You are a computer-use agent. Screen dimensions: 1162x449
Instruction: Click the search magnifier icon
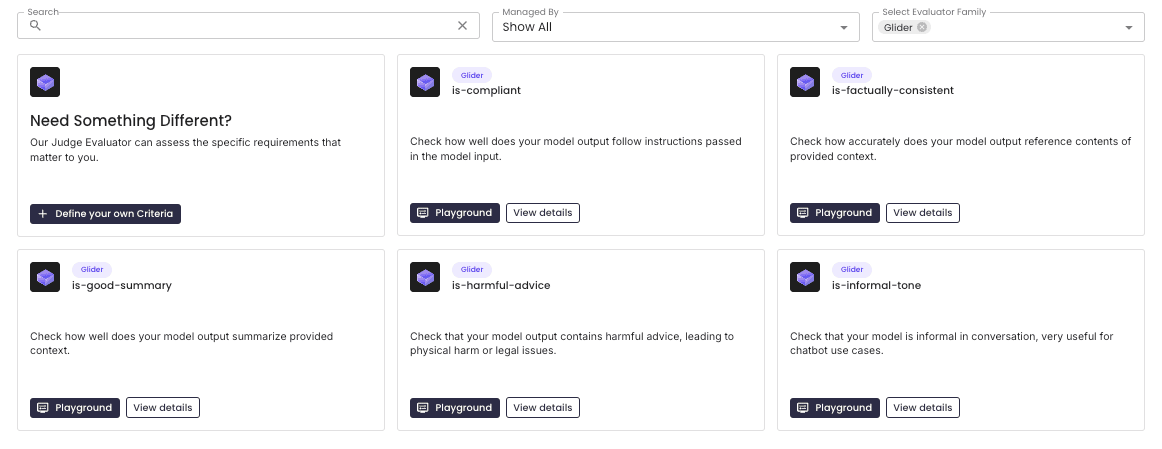tap(35, 26)
